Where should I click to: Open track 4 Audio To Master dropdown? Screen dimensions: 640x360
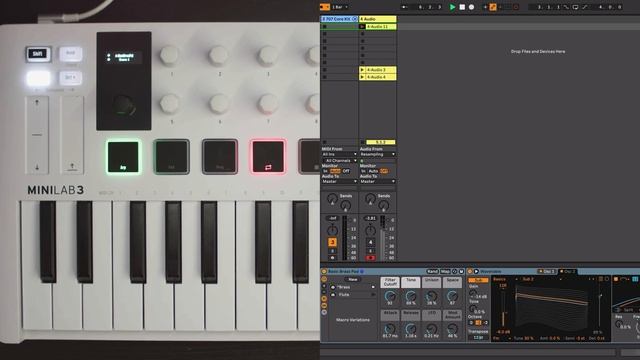pos(378,181)
